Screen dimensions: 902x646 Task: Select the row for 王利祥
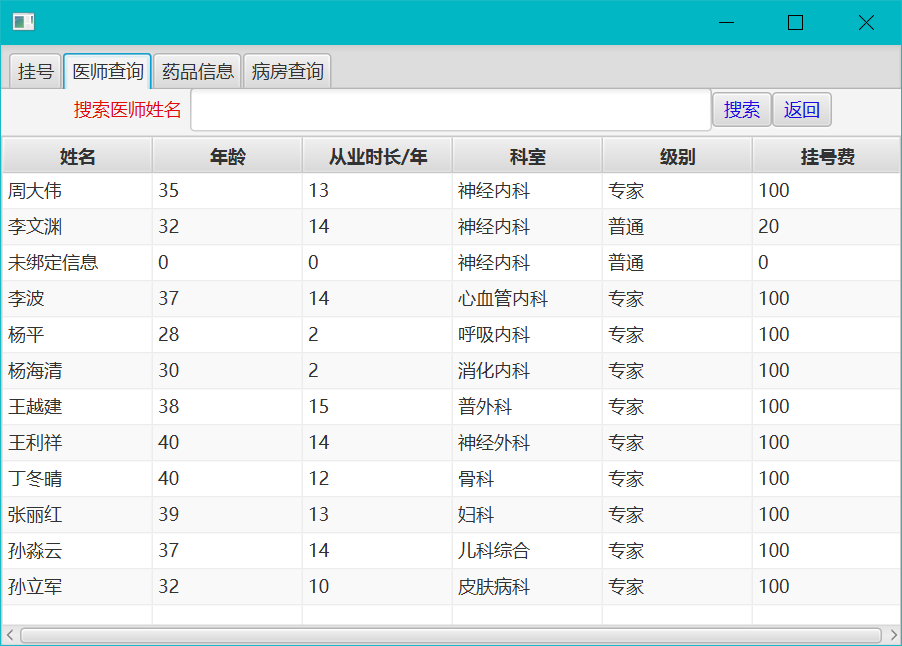click(x=451, y=442)
